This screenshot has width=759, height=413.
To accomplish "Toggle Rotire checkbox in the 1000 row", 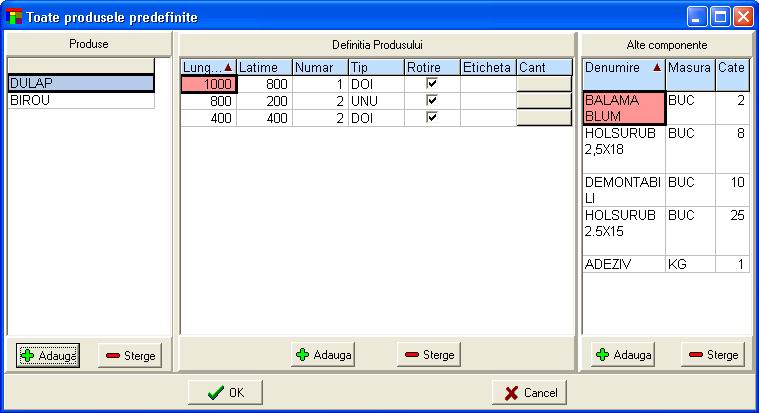I will tap(432, 85).
